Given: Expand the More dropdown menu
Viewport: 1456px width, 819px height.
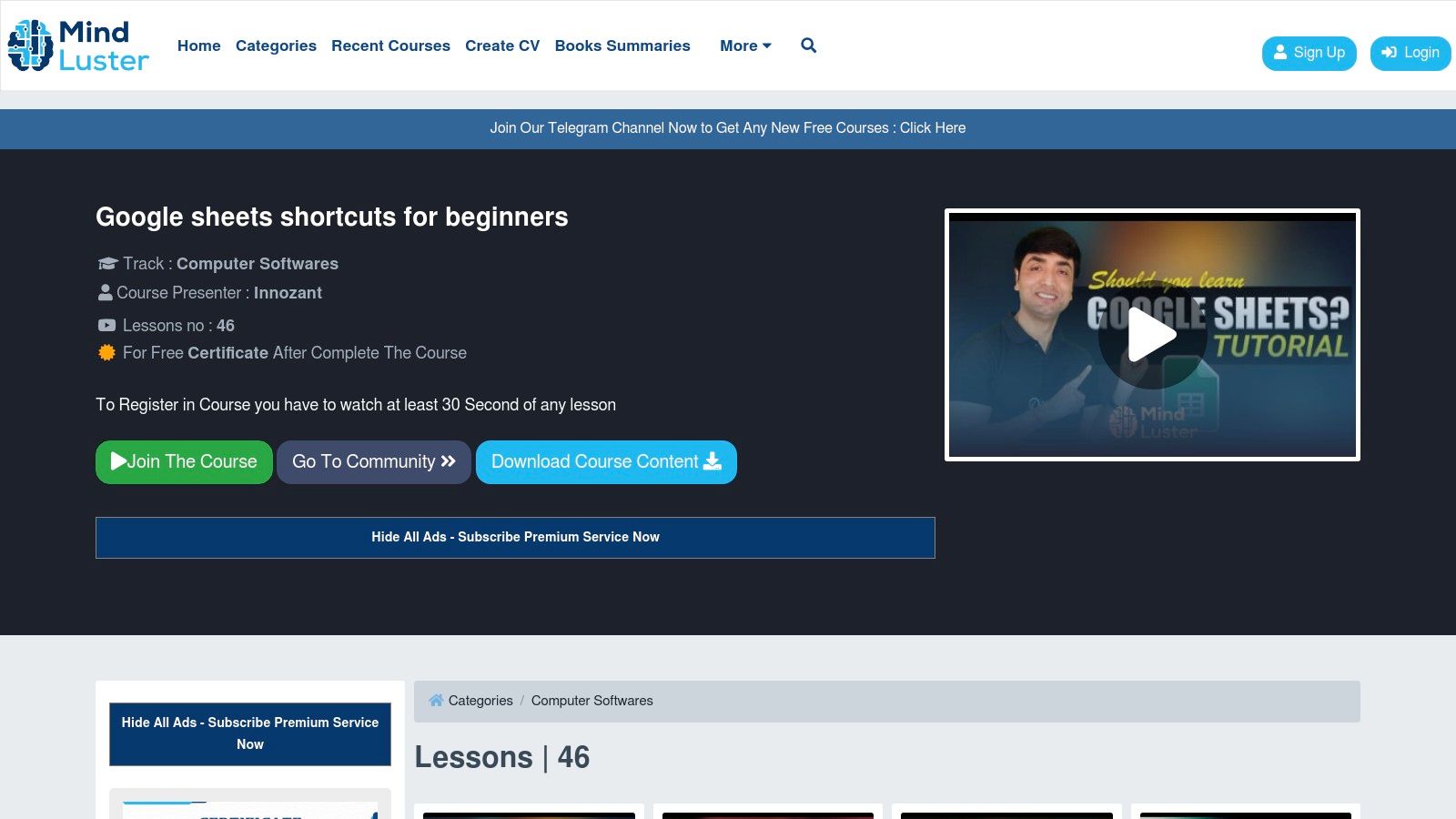Looking at the screenshot, I should 745,45.
